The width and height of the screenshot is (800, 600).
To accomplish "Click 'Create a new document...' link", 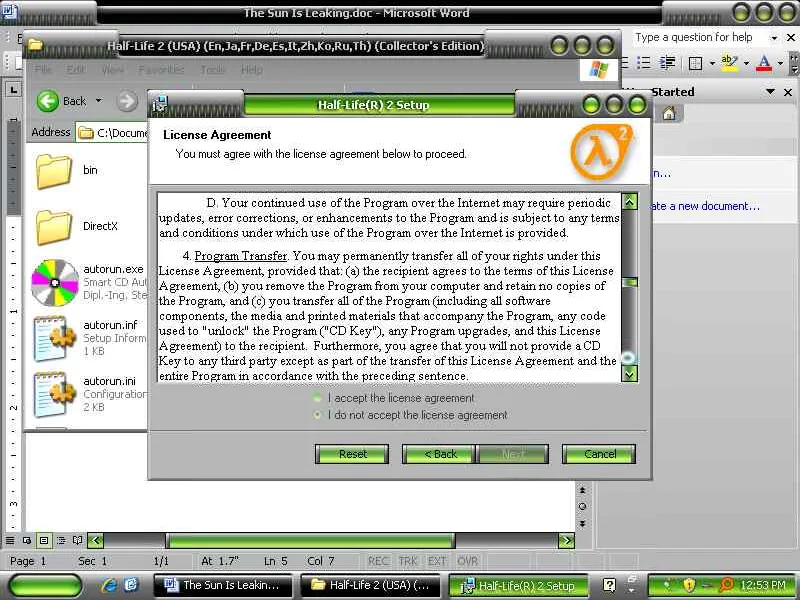I will tap(705, 206).
